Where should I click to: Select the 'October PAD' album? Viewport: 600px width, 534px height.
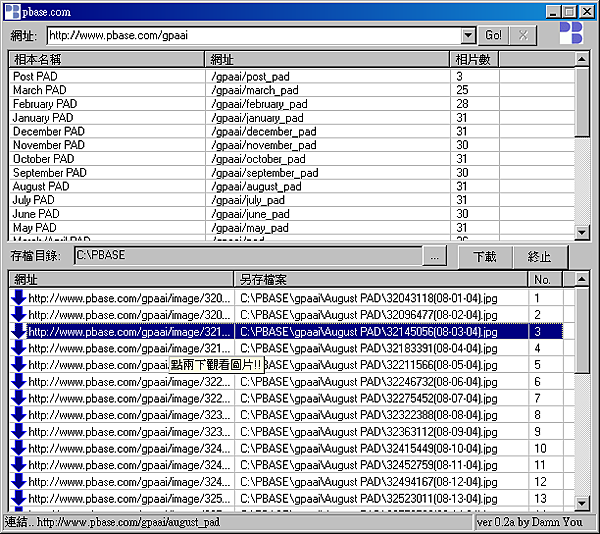pyautogui.click(x=292, y=159)
